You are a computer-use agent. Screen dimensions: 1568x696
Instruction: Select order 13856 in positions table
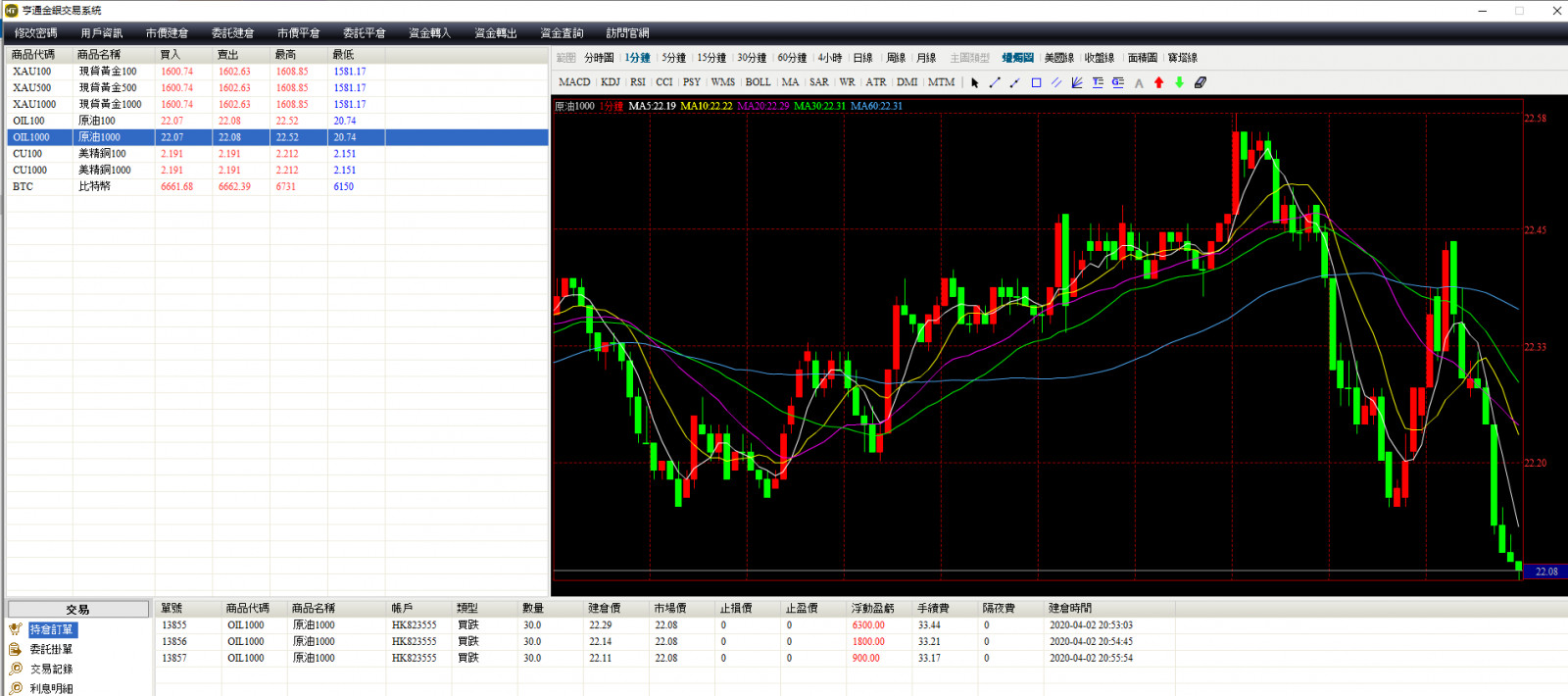click(174, 642)
